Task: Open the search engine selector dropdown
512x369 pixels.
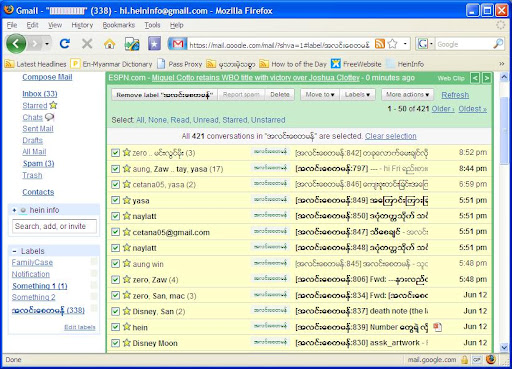Action: [x=431, y=44]
